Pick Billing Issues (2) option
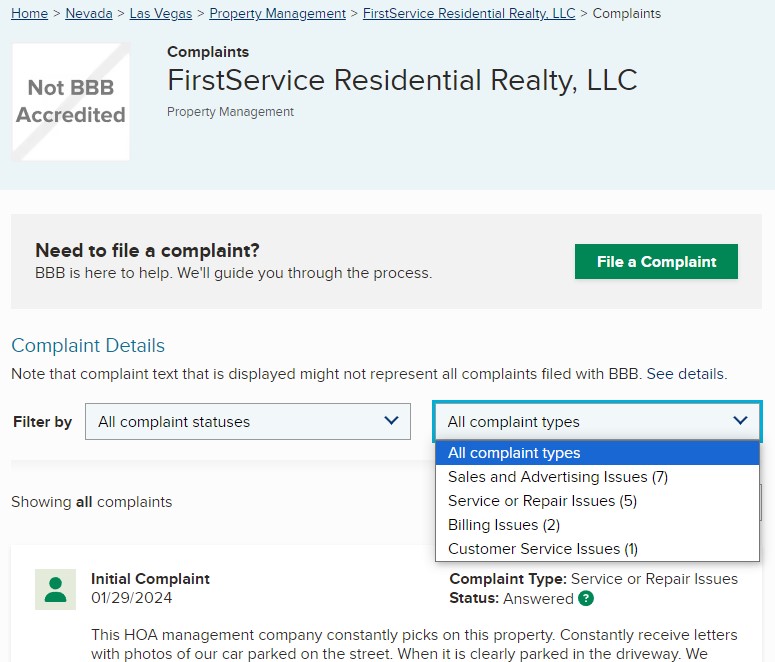Viewport: 775px width, 662px height. tap(597, 525)
